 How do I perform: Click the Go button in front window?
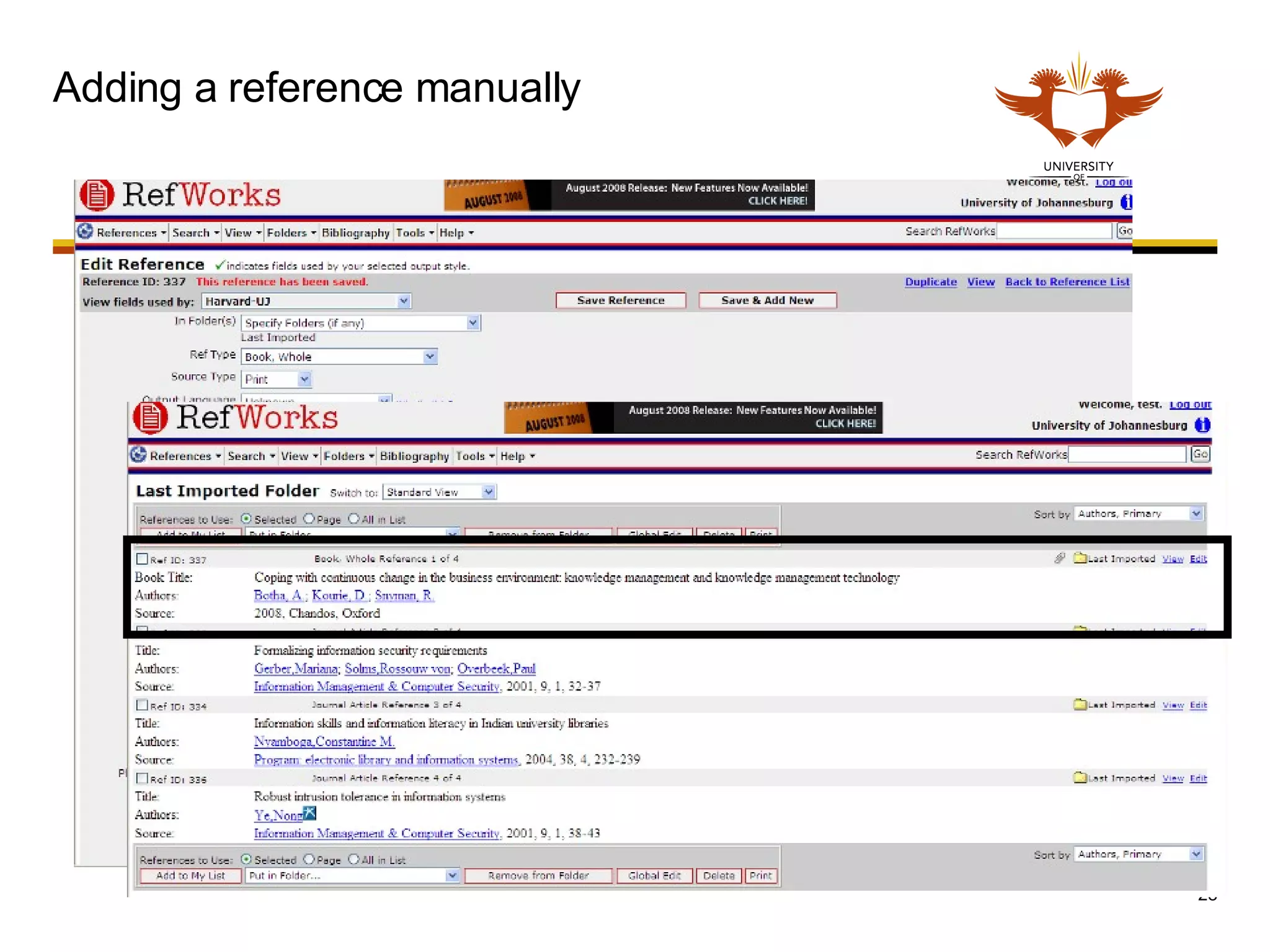pos(1201,454)
